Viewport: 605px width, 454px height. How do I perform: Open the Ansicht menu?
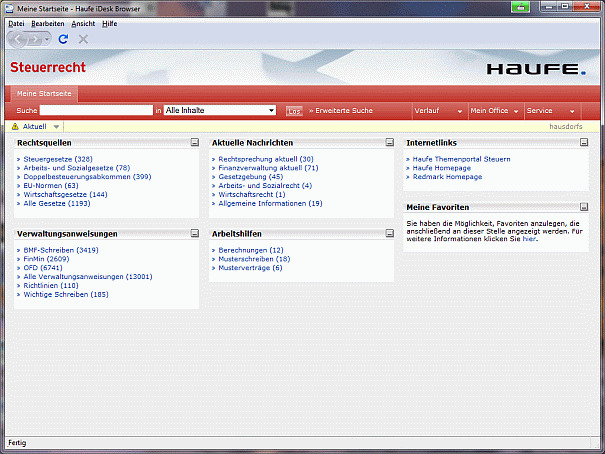[83, 24]
